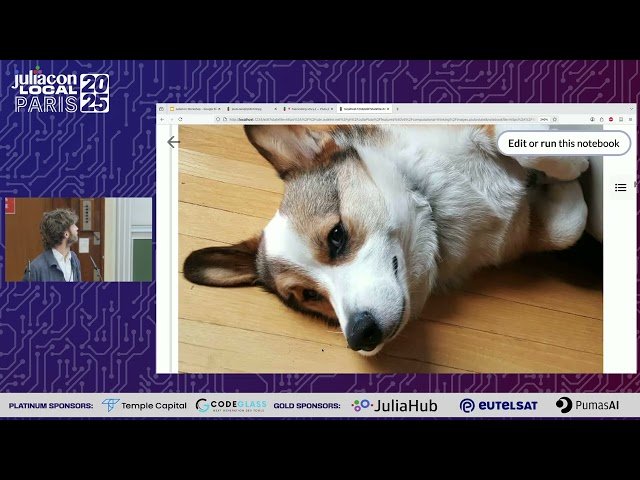Click the JuliaHub sponsor logo
Image resolution: width=640 pixels, height=480 pixels.
[x=394, y=405]
